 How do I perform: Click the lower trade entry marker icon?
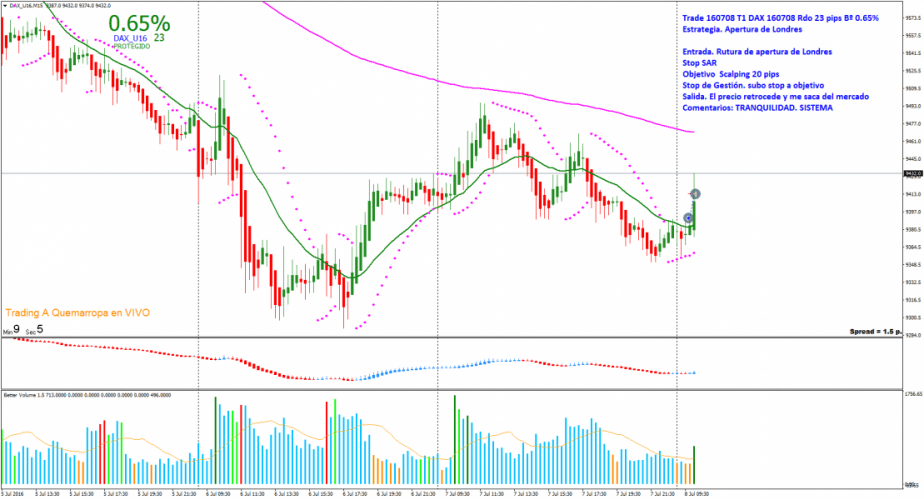point(688,217)
